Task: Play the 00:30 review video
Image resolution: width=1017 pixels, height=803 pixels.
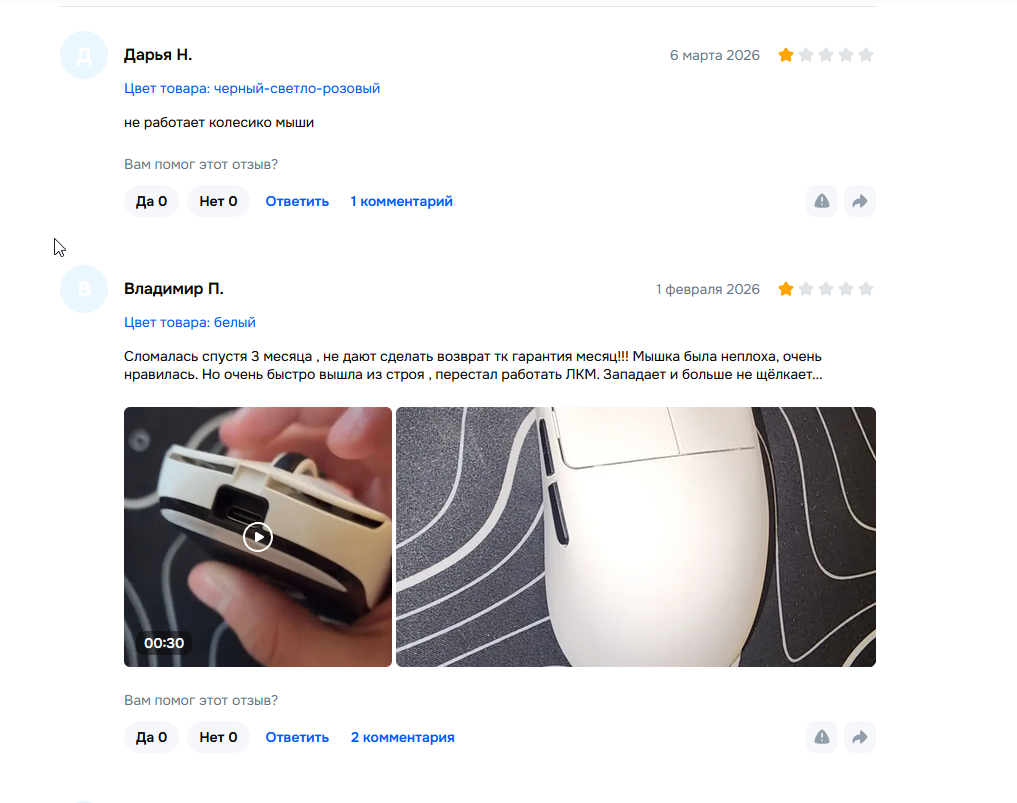Action: [257, 536]
